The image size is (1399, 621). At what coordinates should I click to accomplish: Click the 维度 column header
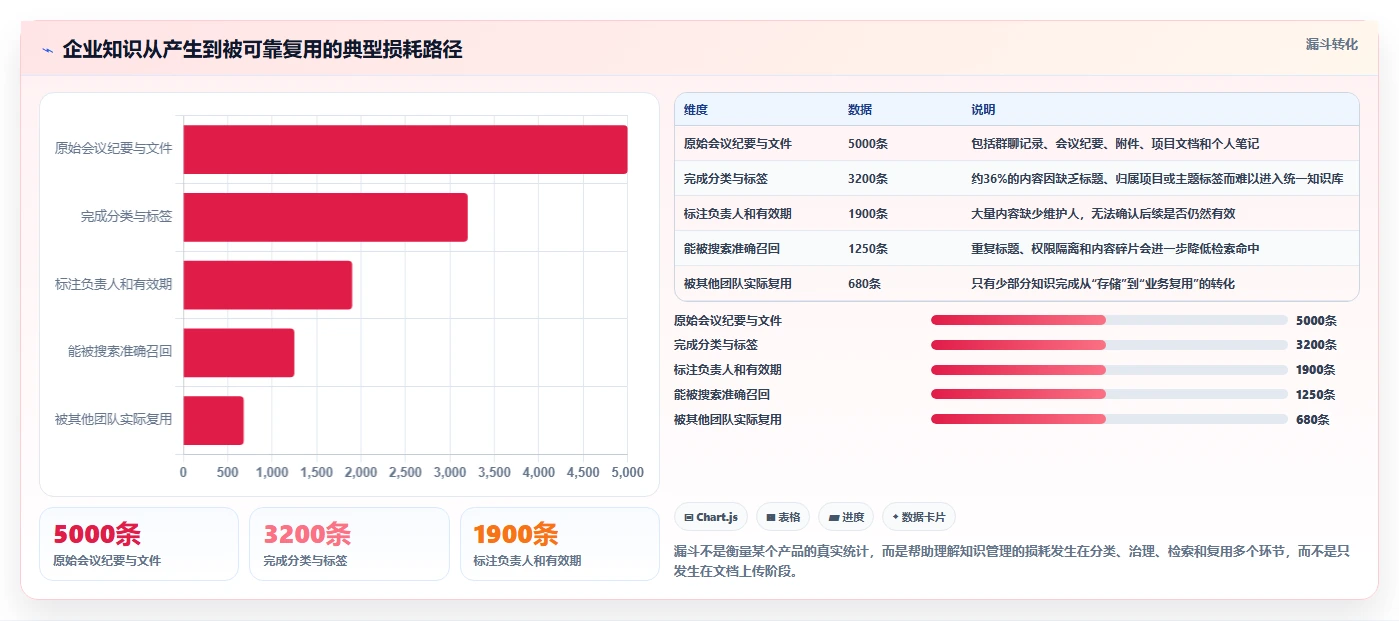pyautogui.click(x=696, y=109)
